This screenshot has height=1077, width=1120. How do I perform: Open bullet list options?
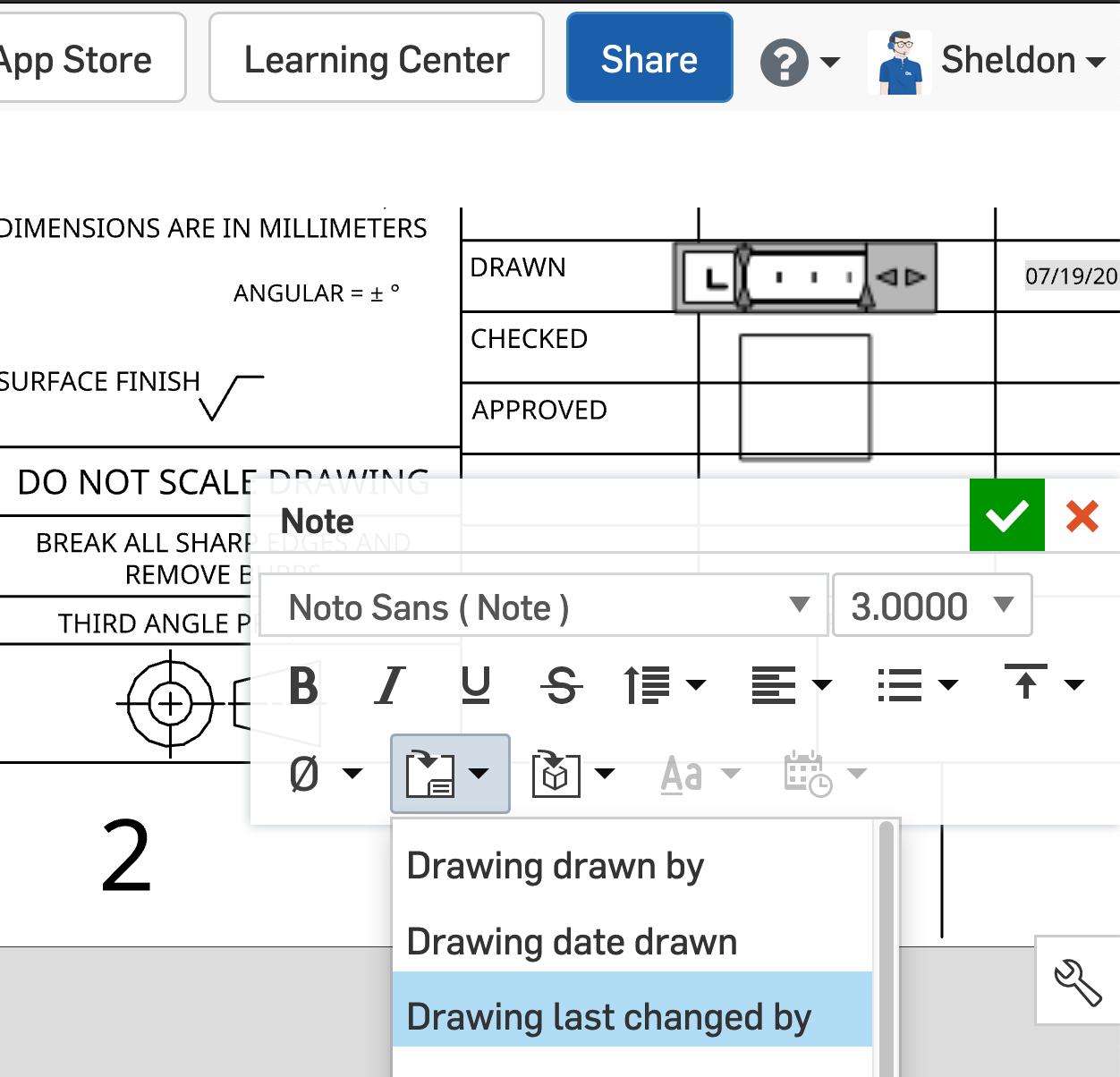tap(917, 686)
